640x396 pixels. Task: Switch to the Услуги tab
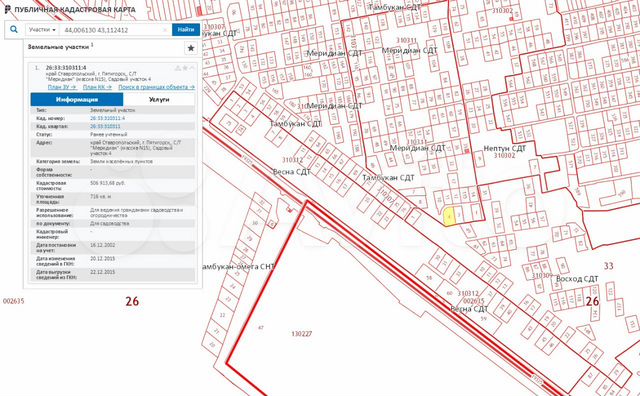[x=159, y=99]
